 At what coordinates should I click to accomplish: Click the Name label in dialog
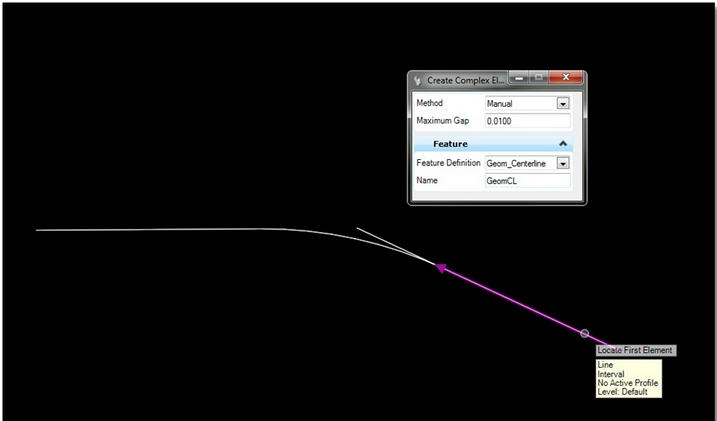[427, 181]
